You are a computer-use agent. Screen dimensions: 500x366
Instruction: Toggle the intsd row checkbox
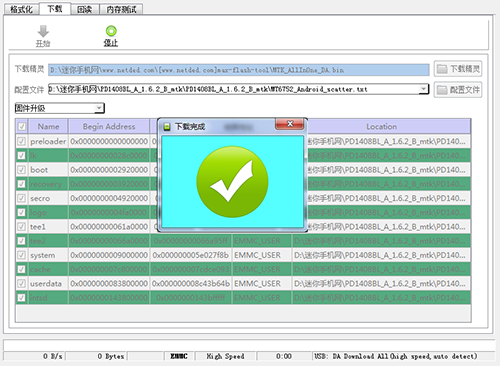click(22, 297)
